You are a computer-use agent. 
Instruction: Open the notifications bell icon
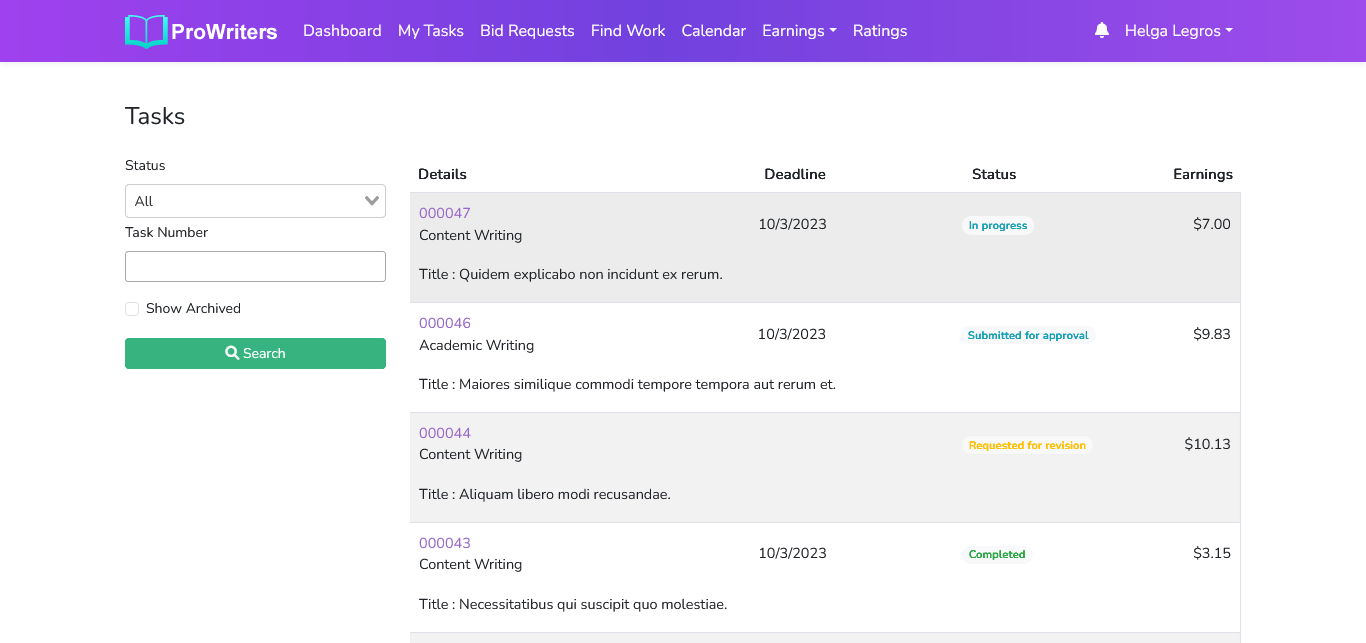pyautogui.click(x=1102, y=31)
